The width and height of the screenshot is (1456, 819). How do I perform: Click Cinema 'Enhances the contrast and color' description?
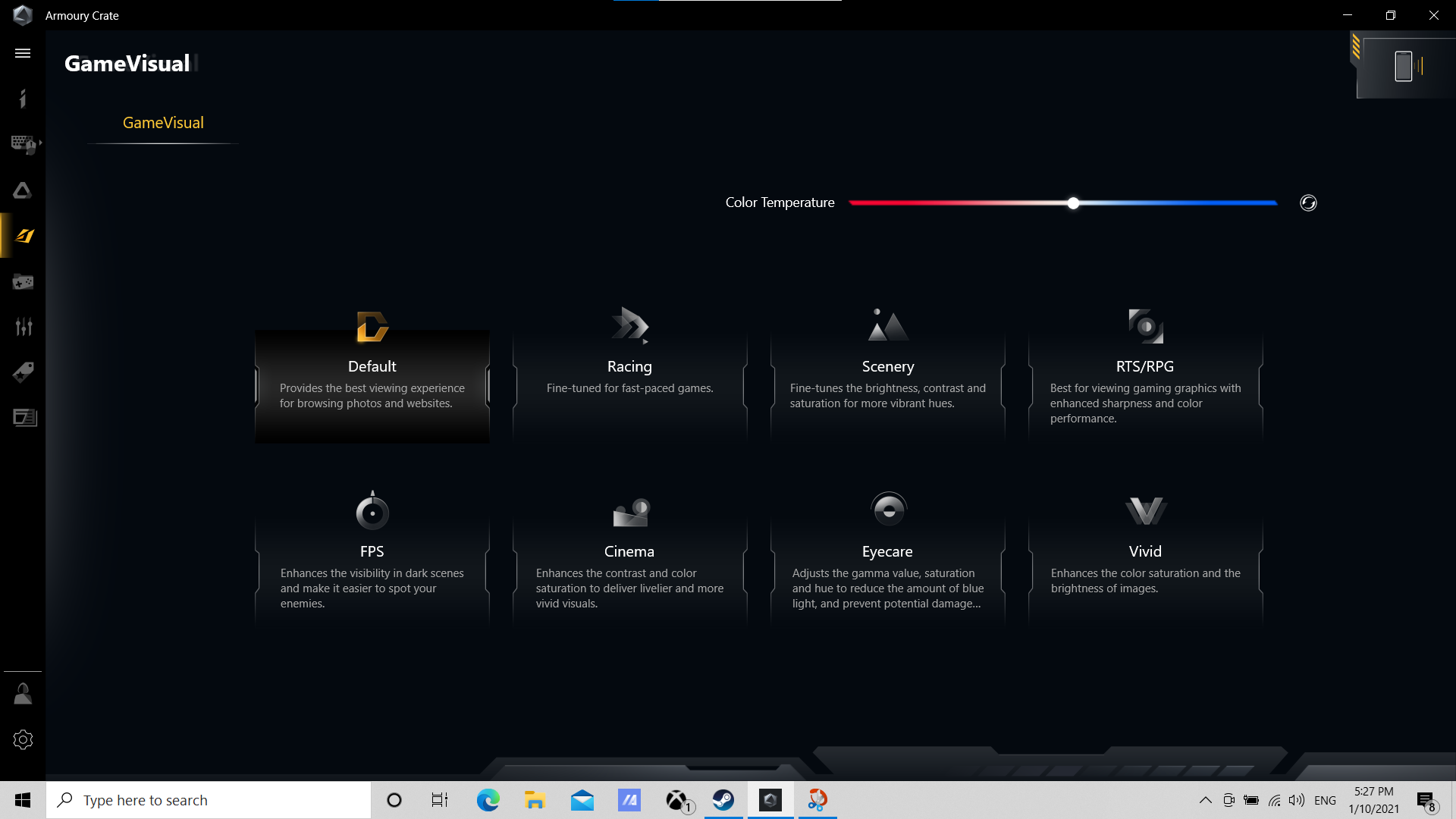629,588
